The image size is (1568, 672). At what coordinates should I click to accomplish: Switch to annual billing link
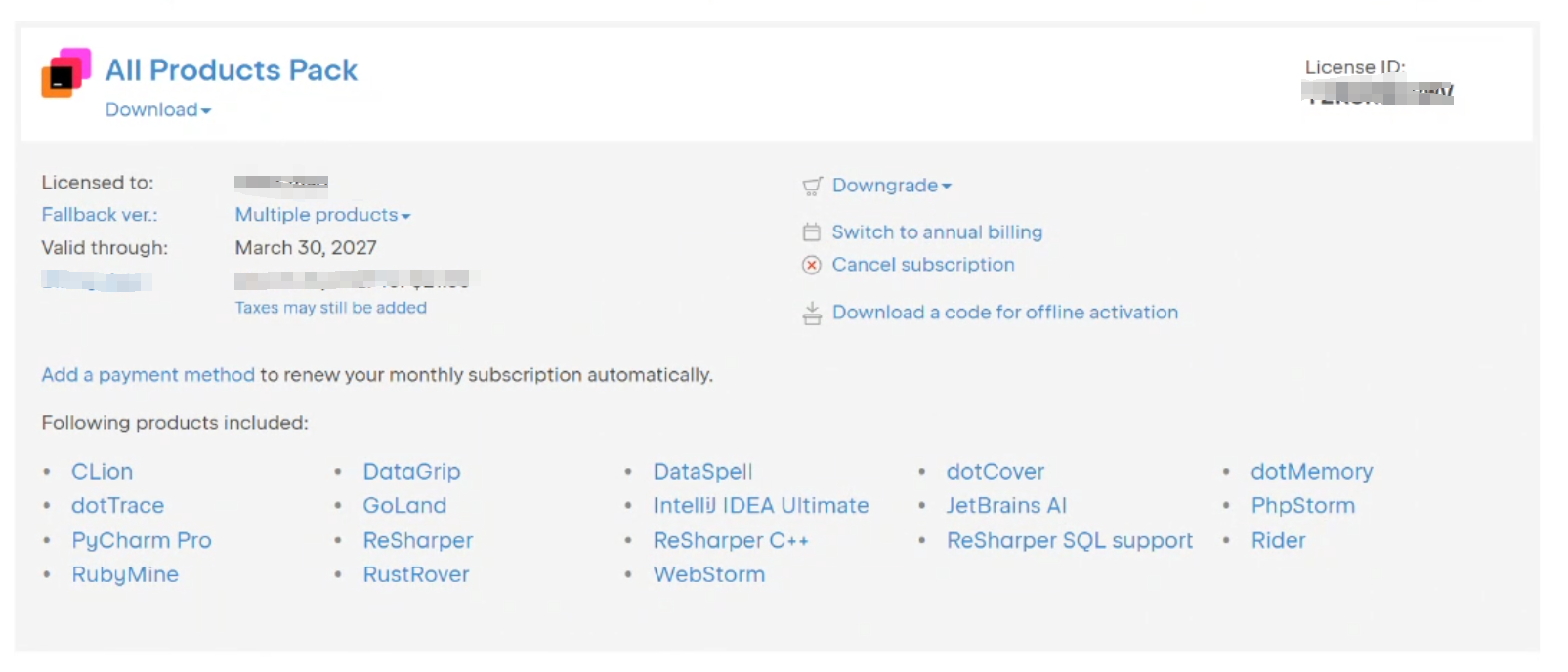[937, 232]
